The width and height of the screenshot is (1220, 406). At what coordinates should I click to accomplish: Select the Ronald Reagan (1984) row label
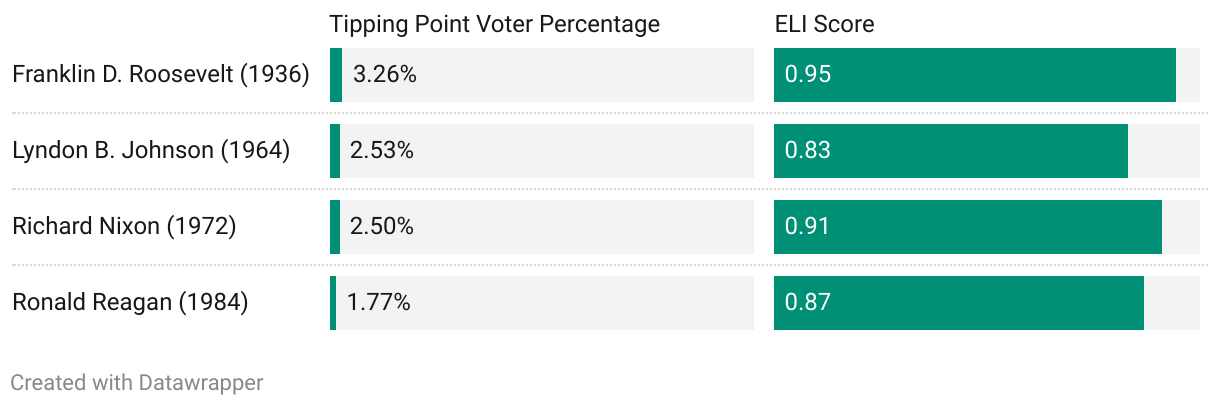(x=130, y=303)
